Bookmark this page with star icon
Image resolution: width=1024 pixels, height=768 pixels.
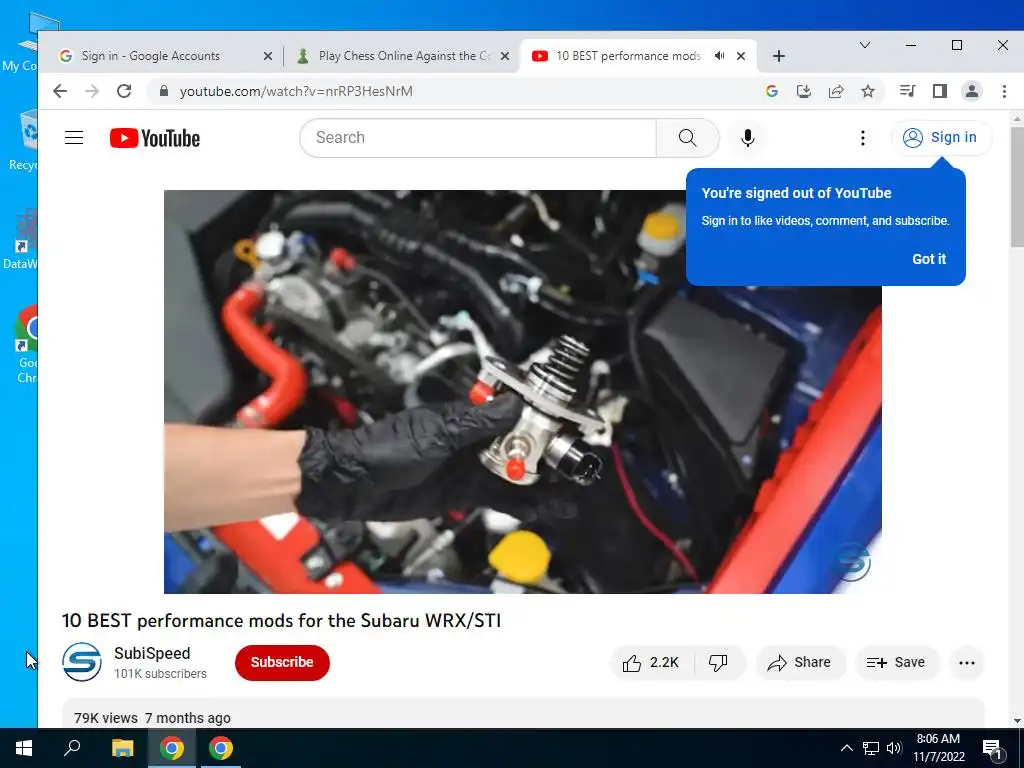(868, 91)
